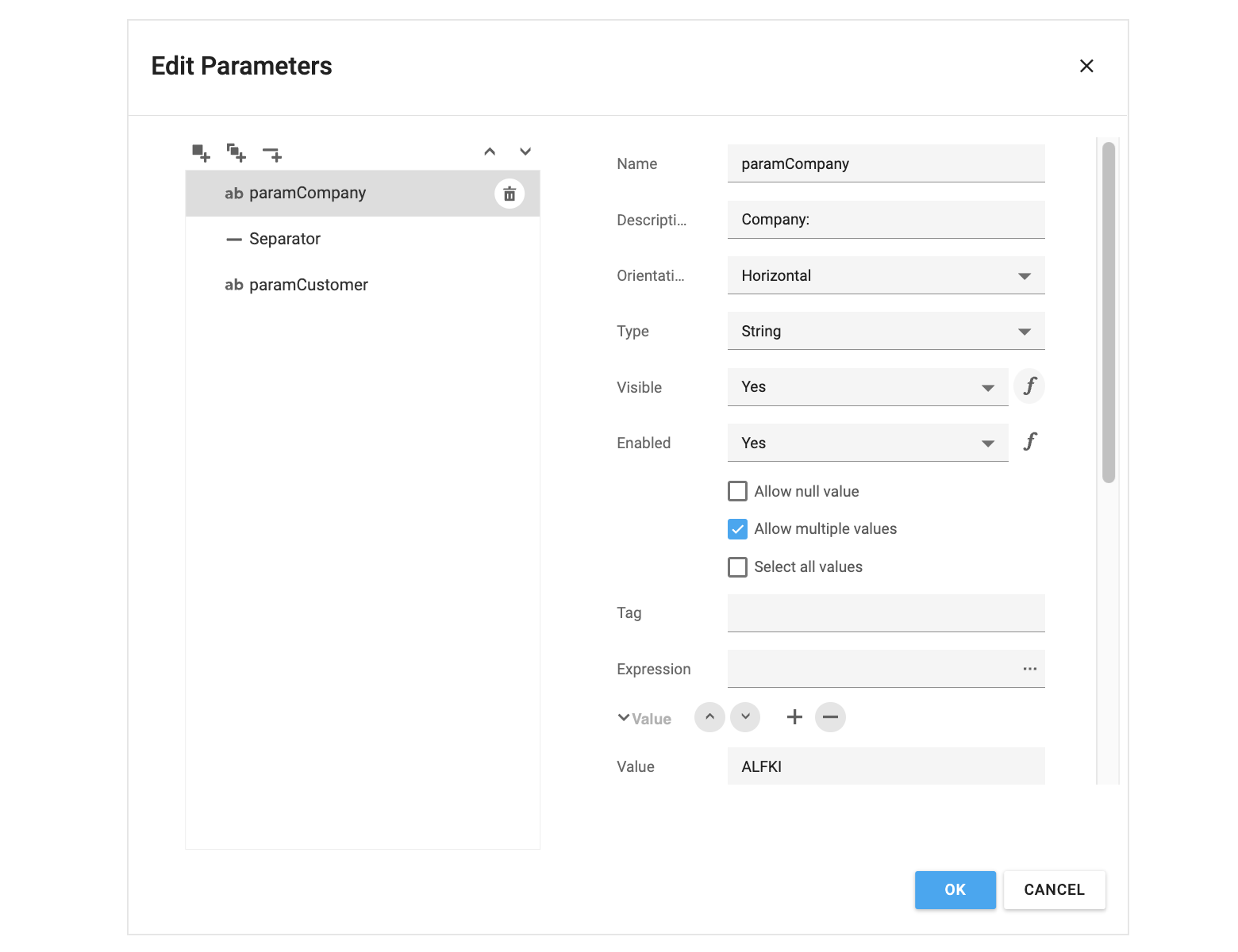
Task: Click the add parameter icon
Action: coord(202,153)
